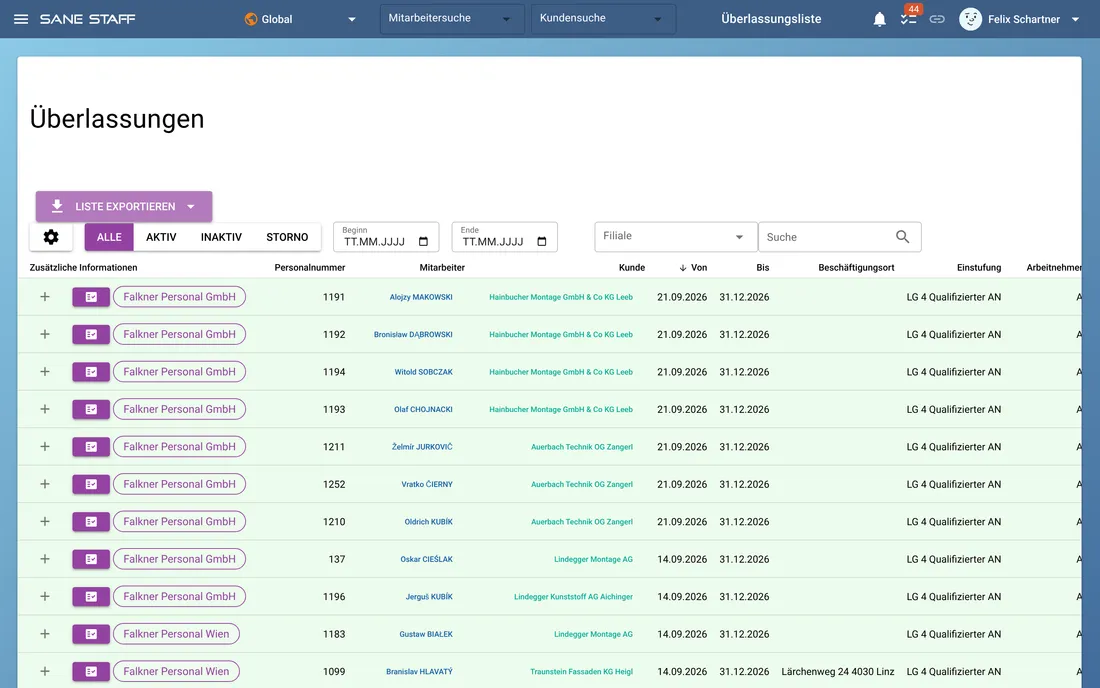Open customer link Lindegger Kunststoff AG Aichinger
This screenshot has width=1100, height=688.
pyautogui.click(x=573, y=597)
